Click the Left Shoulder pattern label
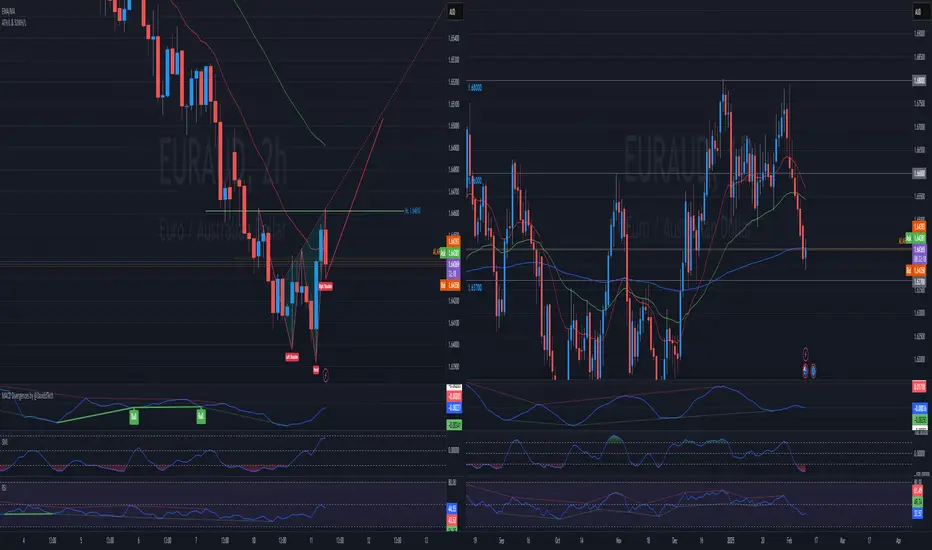Image resolution: width=932 pixels, height=550 pixels. tap(292, 357)
